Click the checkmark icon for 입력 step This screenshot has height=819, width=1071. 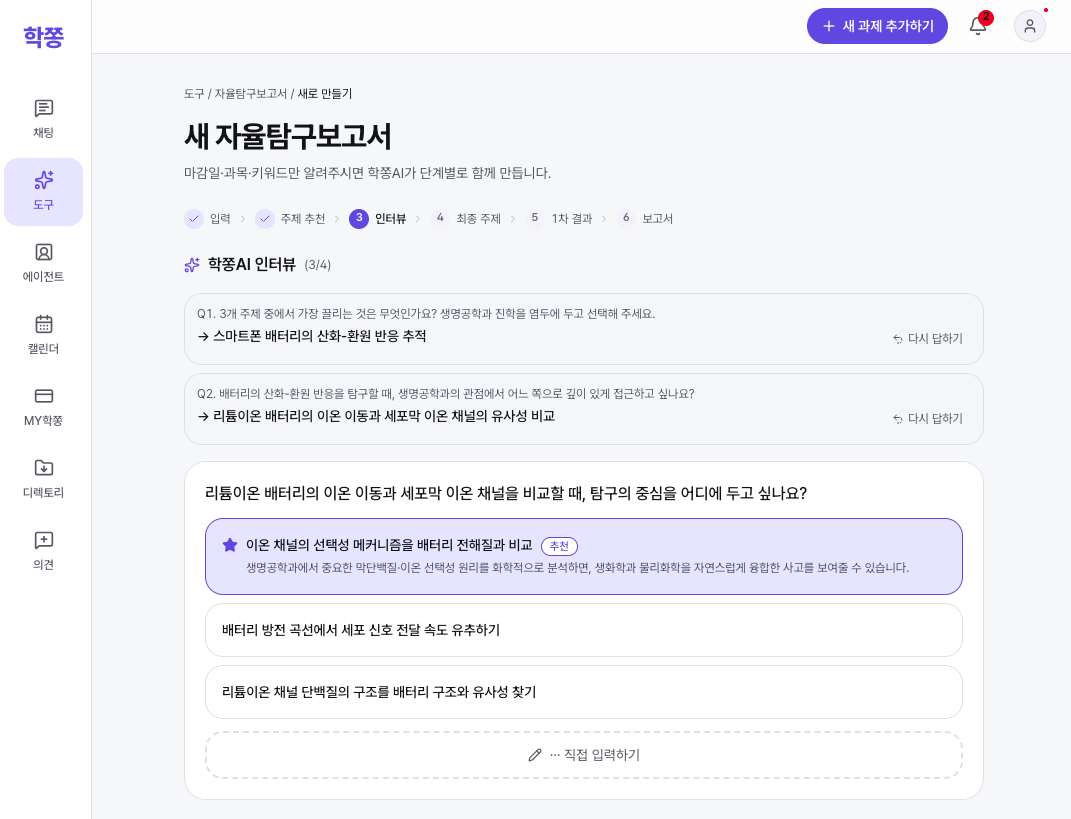pyautogui.click(x=194, y=219)
